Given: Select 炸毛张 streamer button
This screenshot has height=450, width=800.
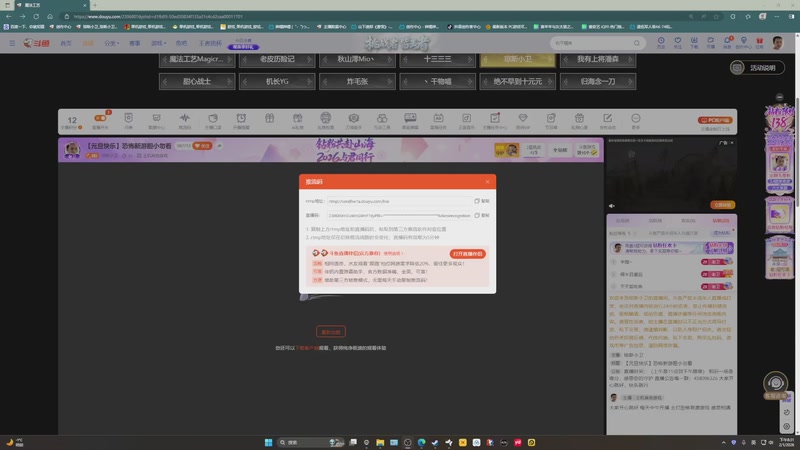Looking at the screenshot, I should [x=357, y=81].
